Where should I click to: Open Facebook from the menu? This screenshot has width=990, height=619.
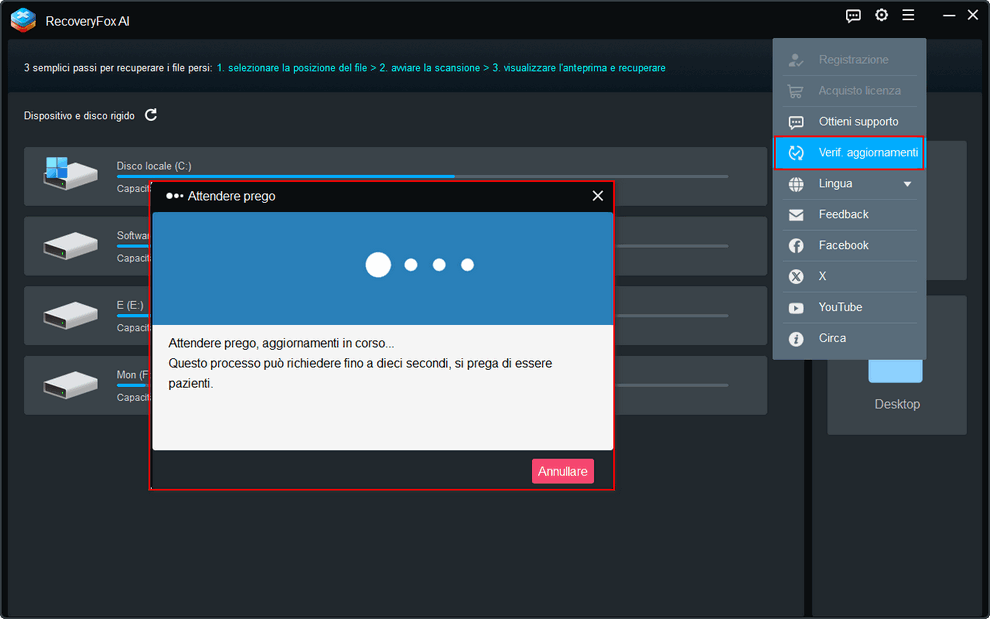850,245
